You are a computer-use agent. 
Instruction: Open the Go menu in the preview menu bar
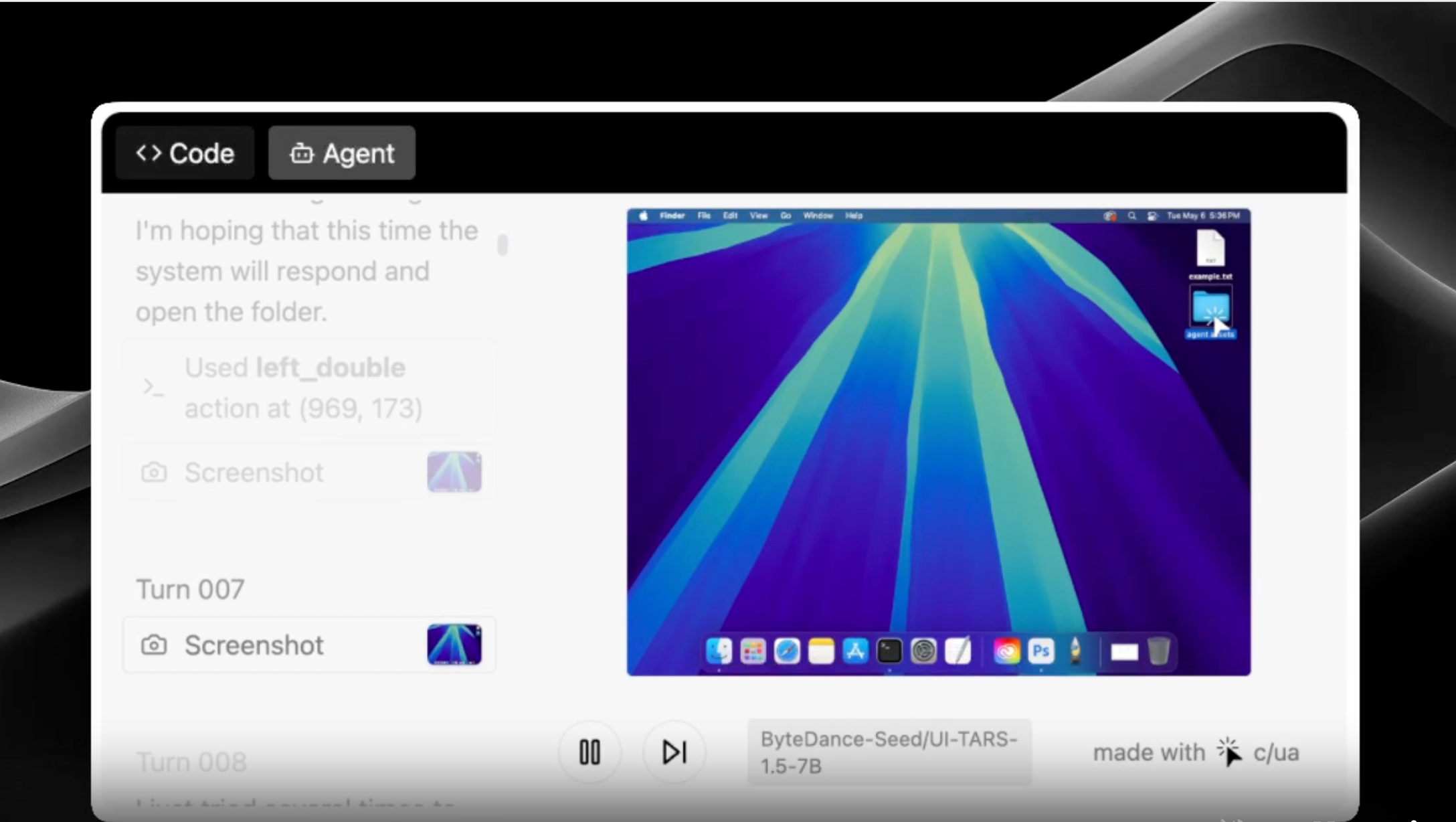(786, 216)
